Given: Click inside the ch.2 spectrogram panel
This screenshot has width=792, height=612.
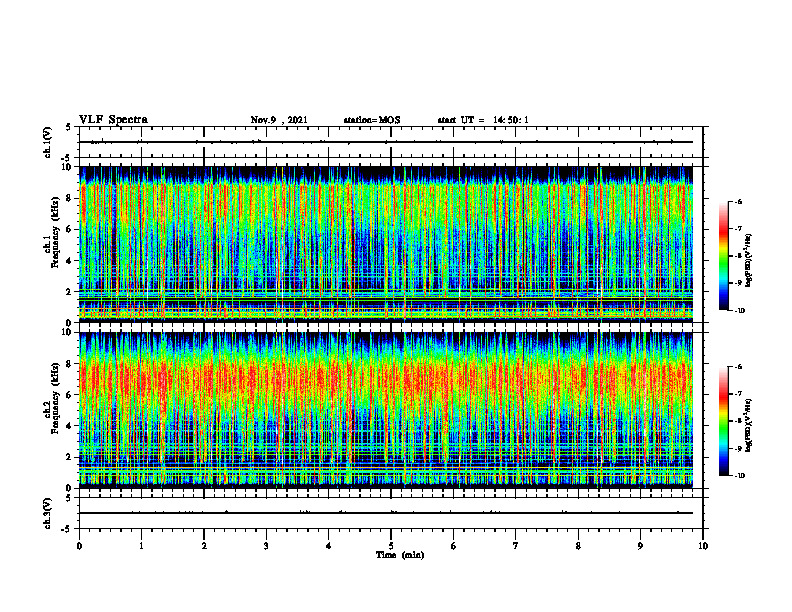Looking at the screenshot, I should [x=386, y=410].
